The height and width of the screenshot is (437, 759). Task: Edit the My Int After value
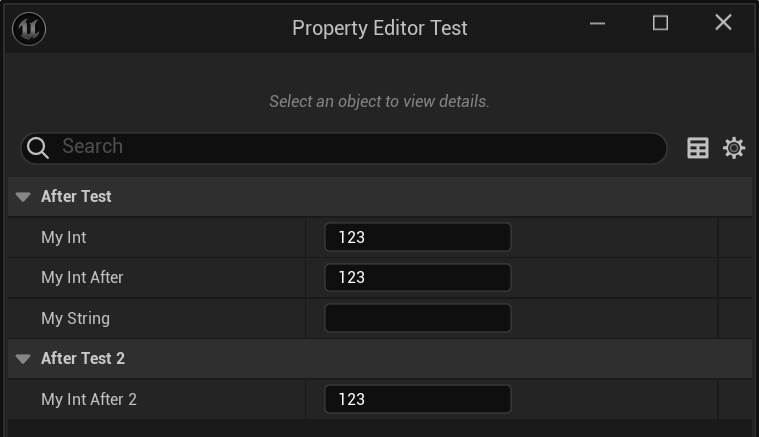click(417, 277)
